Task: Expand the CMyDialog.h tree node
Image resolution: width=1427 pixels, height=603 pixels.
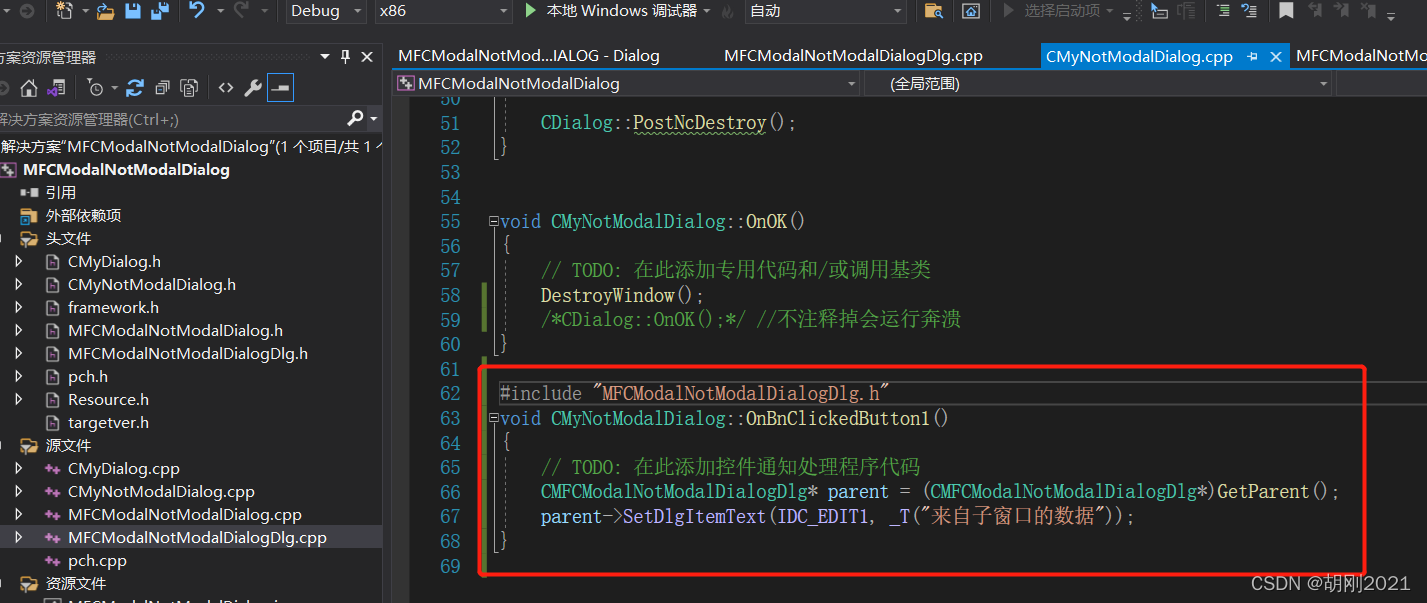Action: tap(18, 261)
